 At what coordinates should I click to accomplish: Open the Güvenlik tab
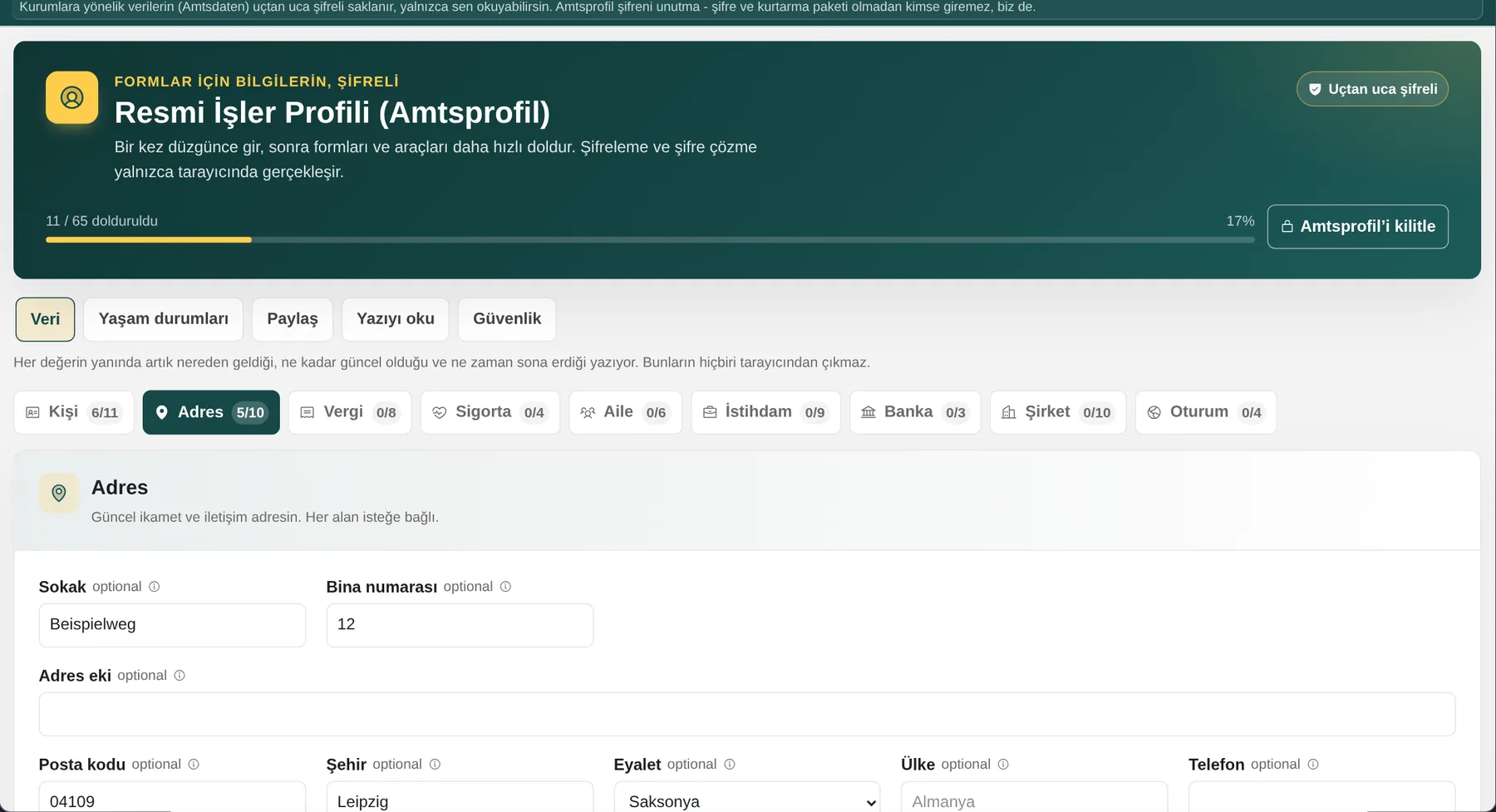coord(507,319)
